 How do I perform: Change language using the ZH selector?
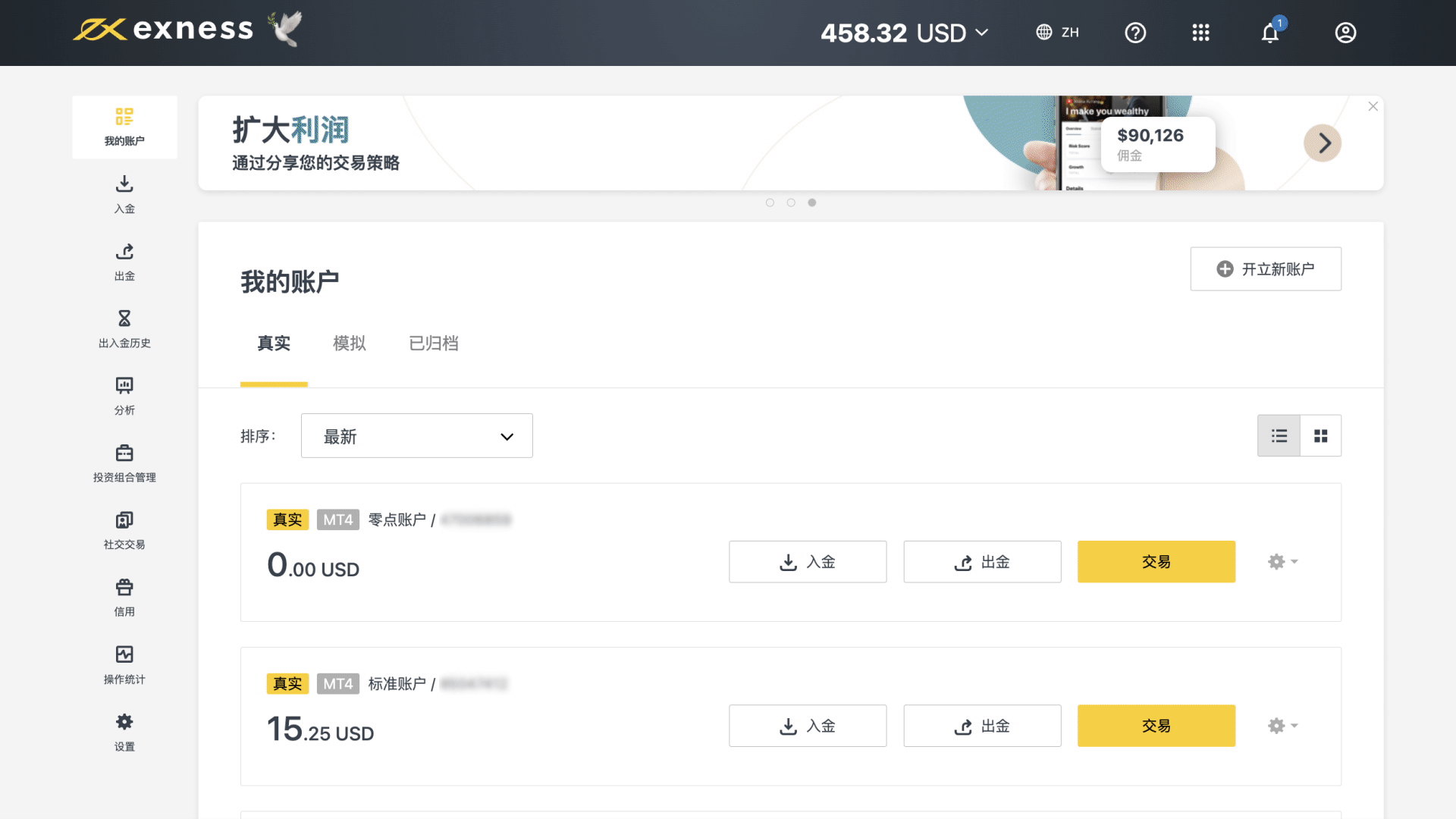(x=1058, y=33)
